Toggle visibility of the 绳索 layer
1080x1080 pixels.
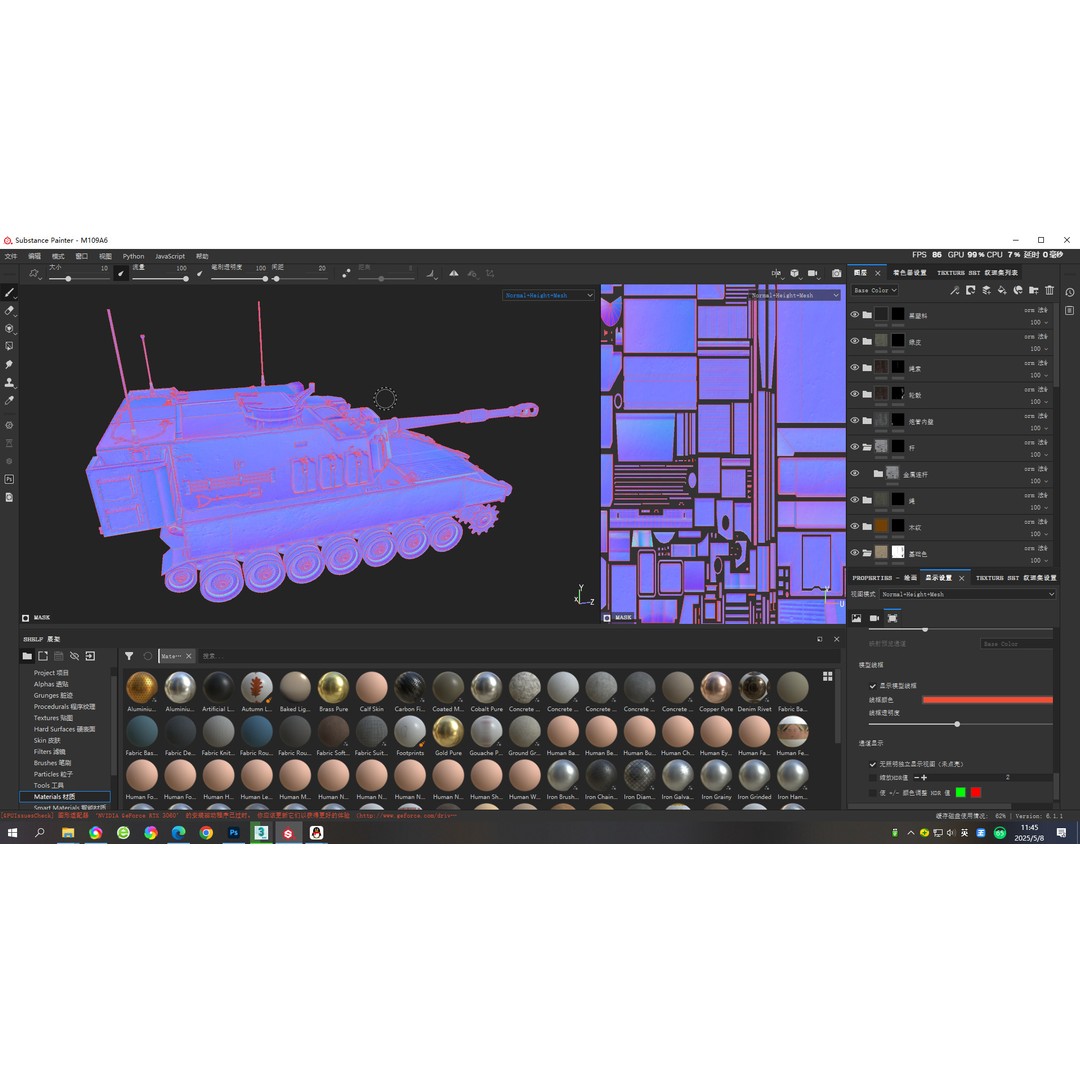click(855, 367)
